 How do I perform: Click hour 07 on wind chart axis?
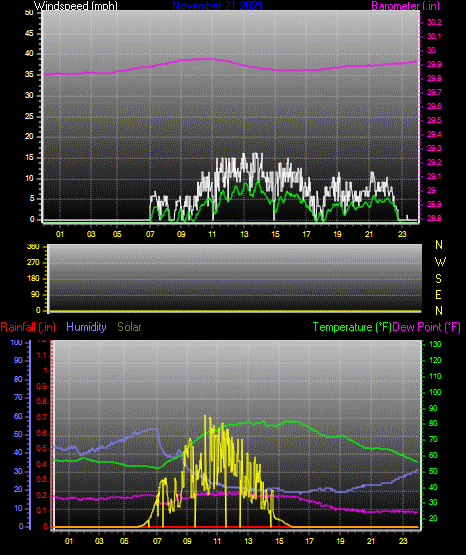pos(150,234)
